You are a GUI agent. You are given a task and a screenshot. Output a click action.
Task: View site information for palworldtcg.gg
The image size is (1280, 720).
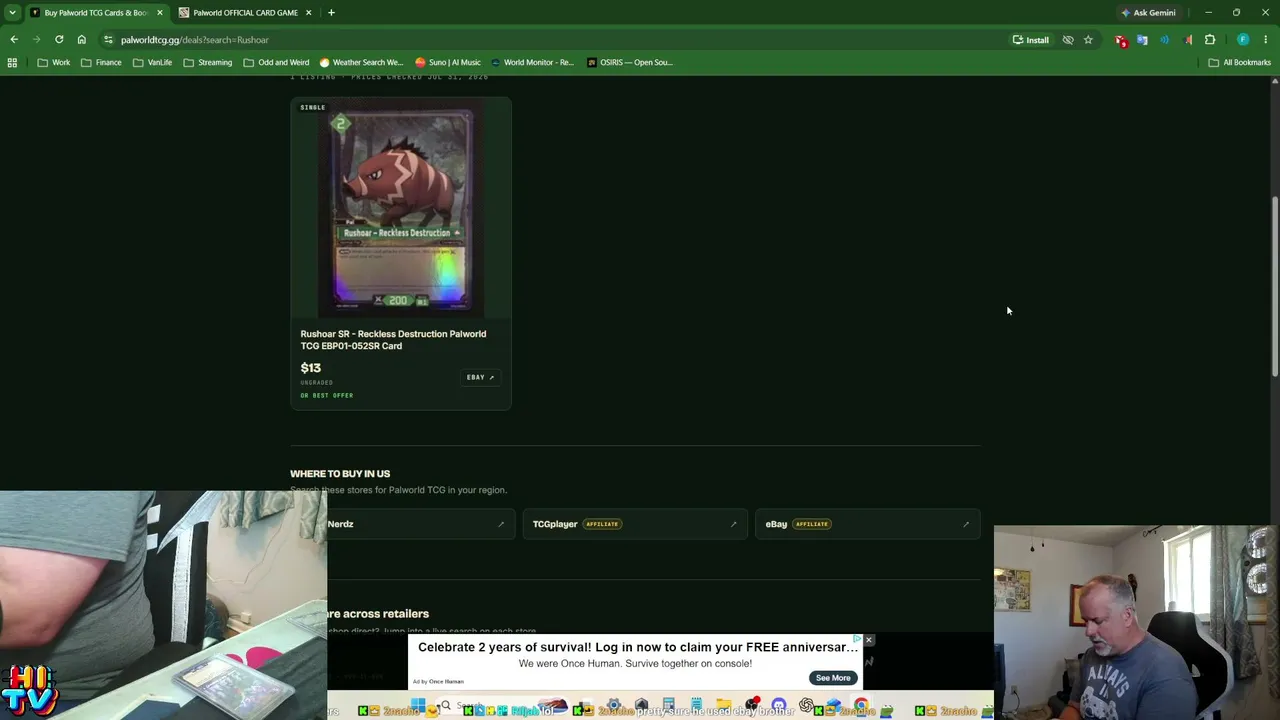[x=108, y=40]
